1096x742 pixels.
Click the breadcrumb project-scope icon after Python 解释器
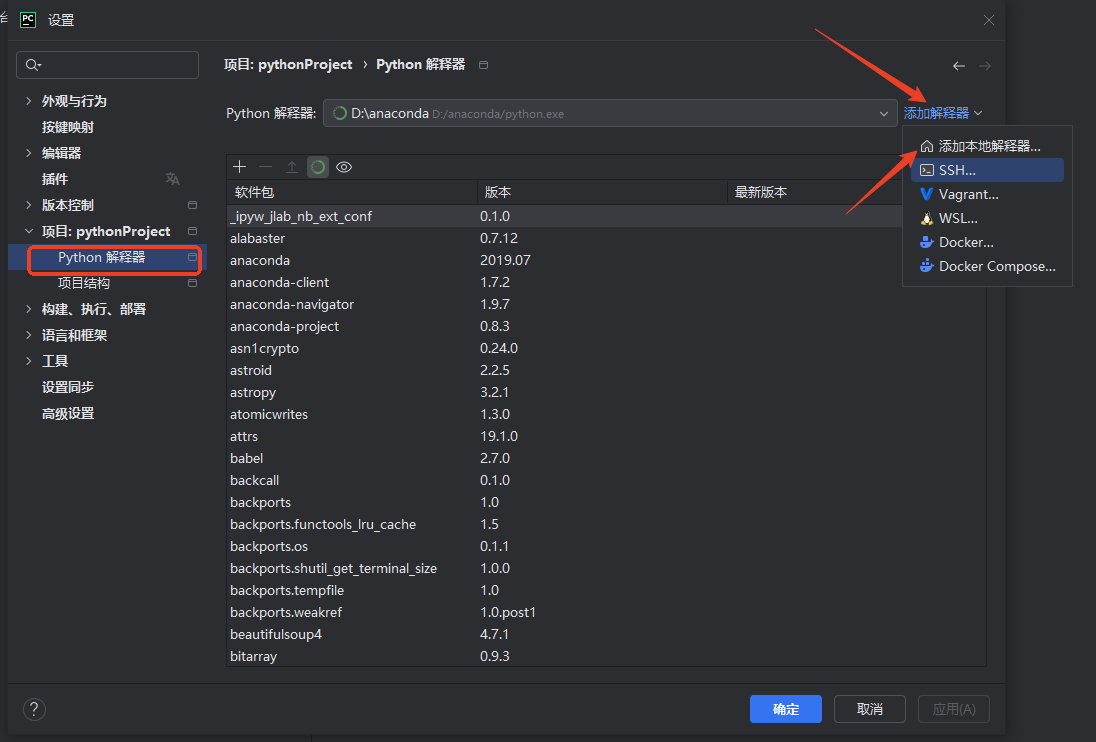click(483, 64)
